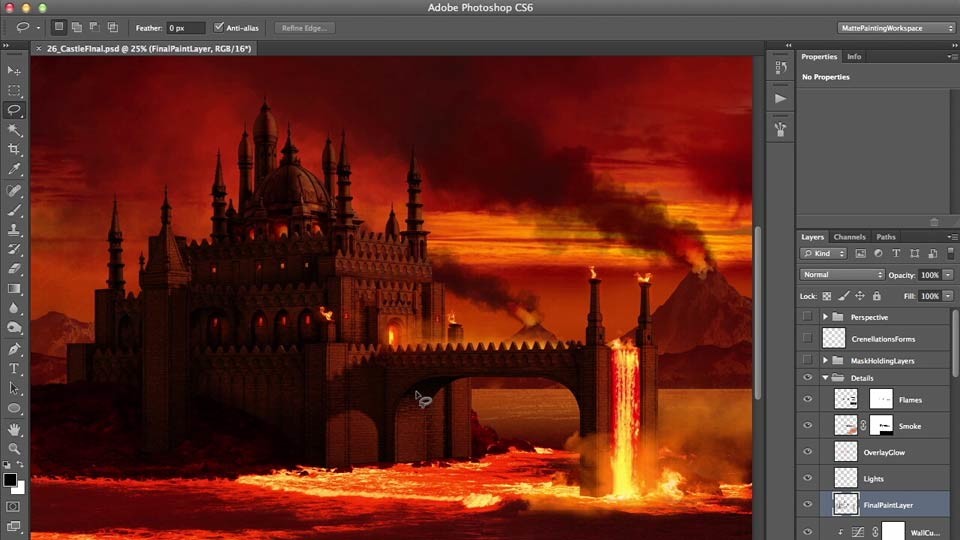
Task: Click the Feather input field
Action: 186,28
